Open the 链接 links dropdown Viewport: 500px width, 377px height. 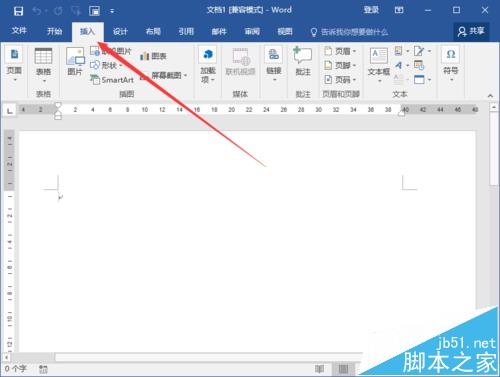coord(274,65)
